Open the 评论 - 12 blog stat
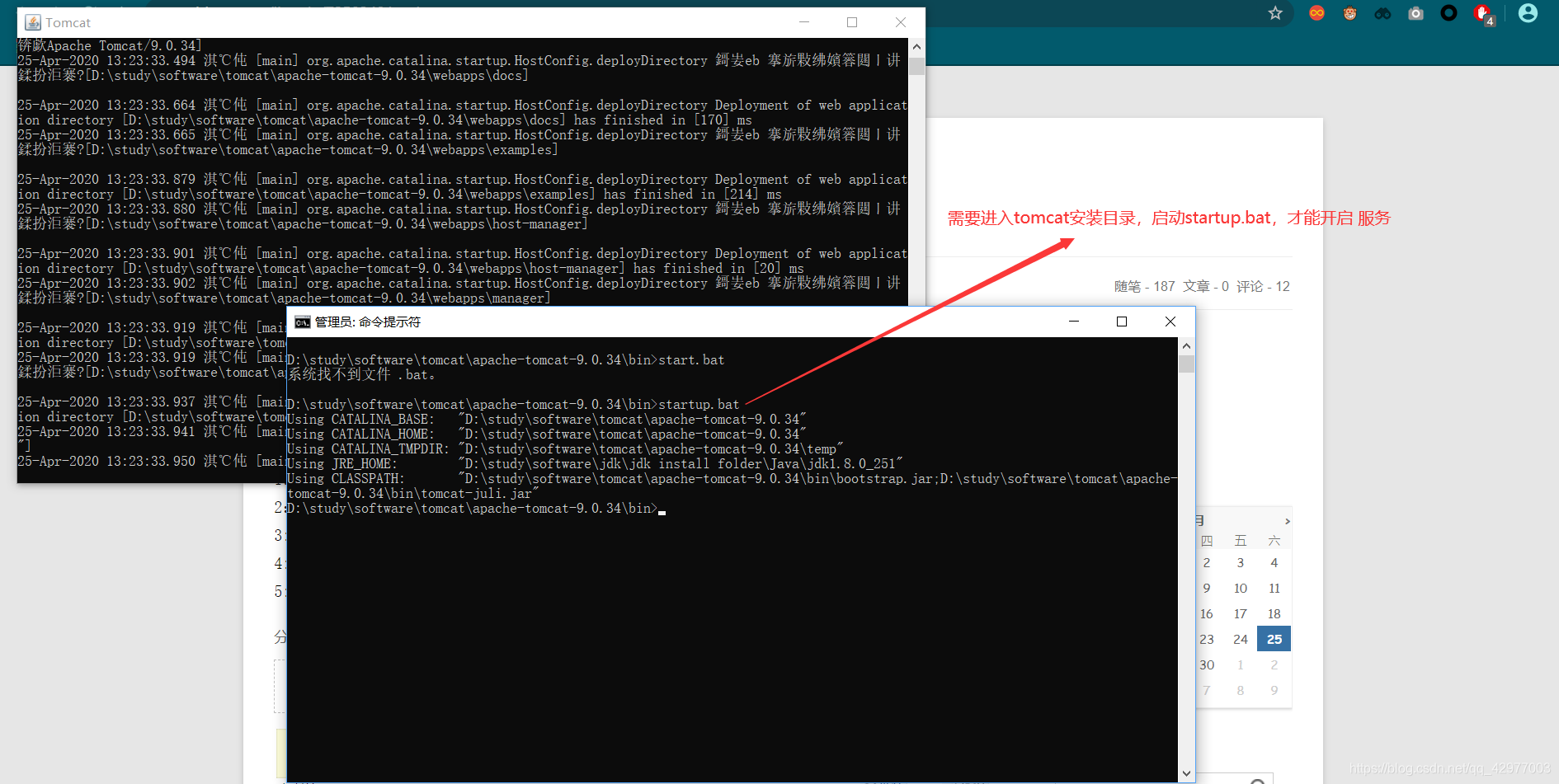Image resolution: width=1559 pixels, height=784 pixels. (1263, 286)
